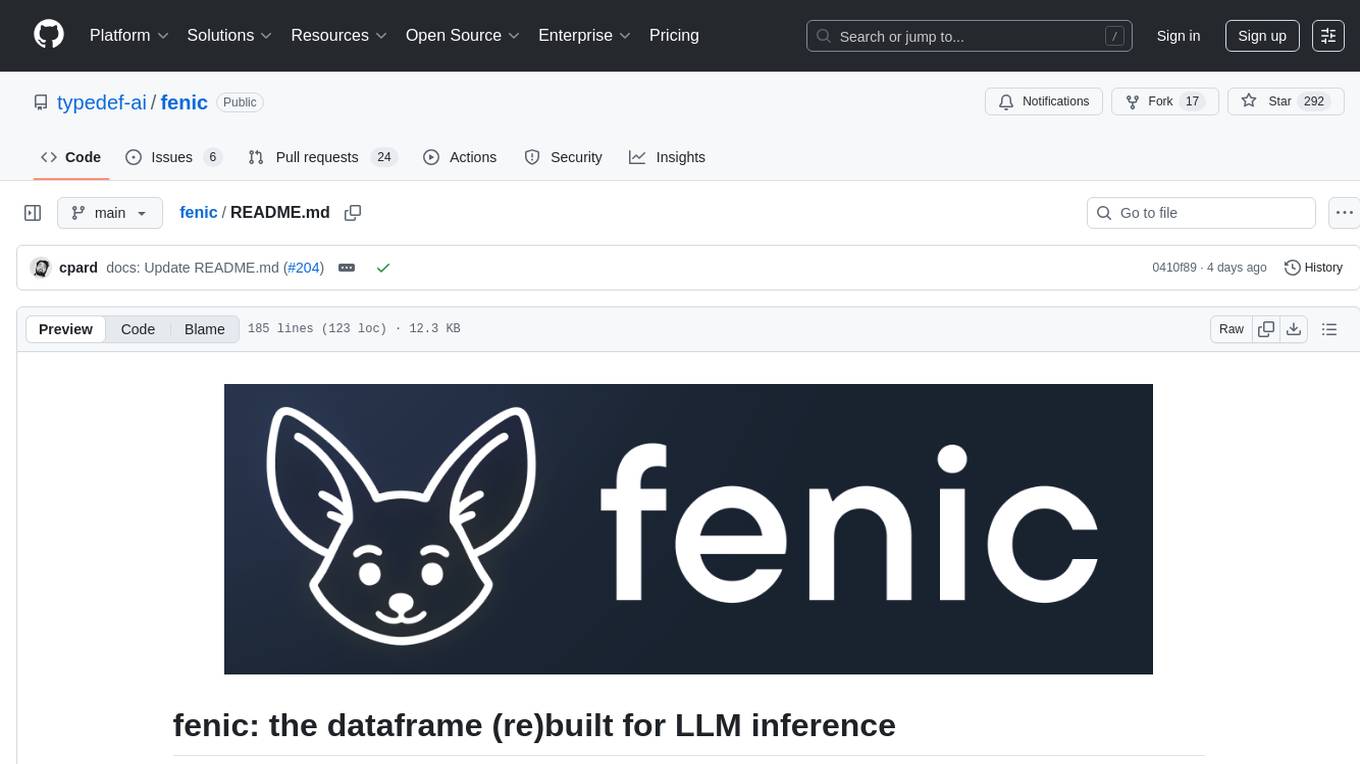
Task: Expand the Resources menu
Action: (339, 35)
